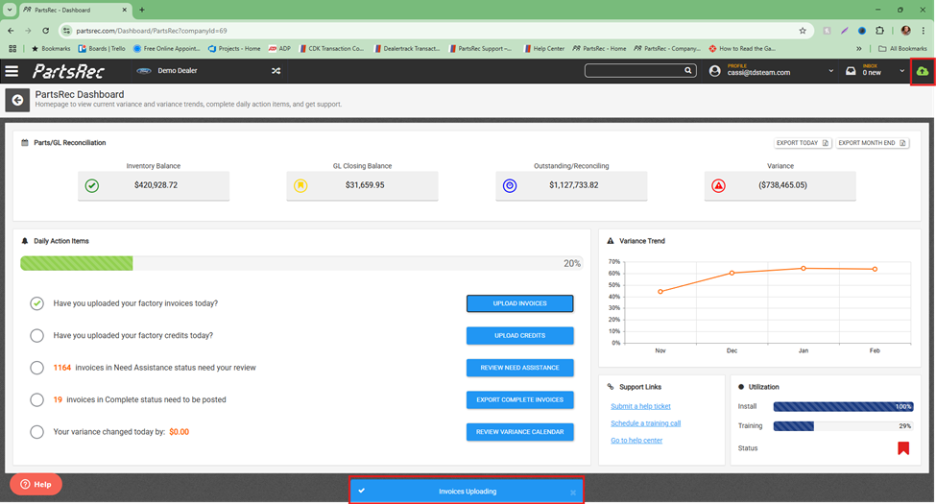Click the blue Outstanding/Reconciling target icon
Image resolution: width=936 pixels, height=504 pixels.
pyautogui.click(x=509, y=186)
